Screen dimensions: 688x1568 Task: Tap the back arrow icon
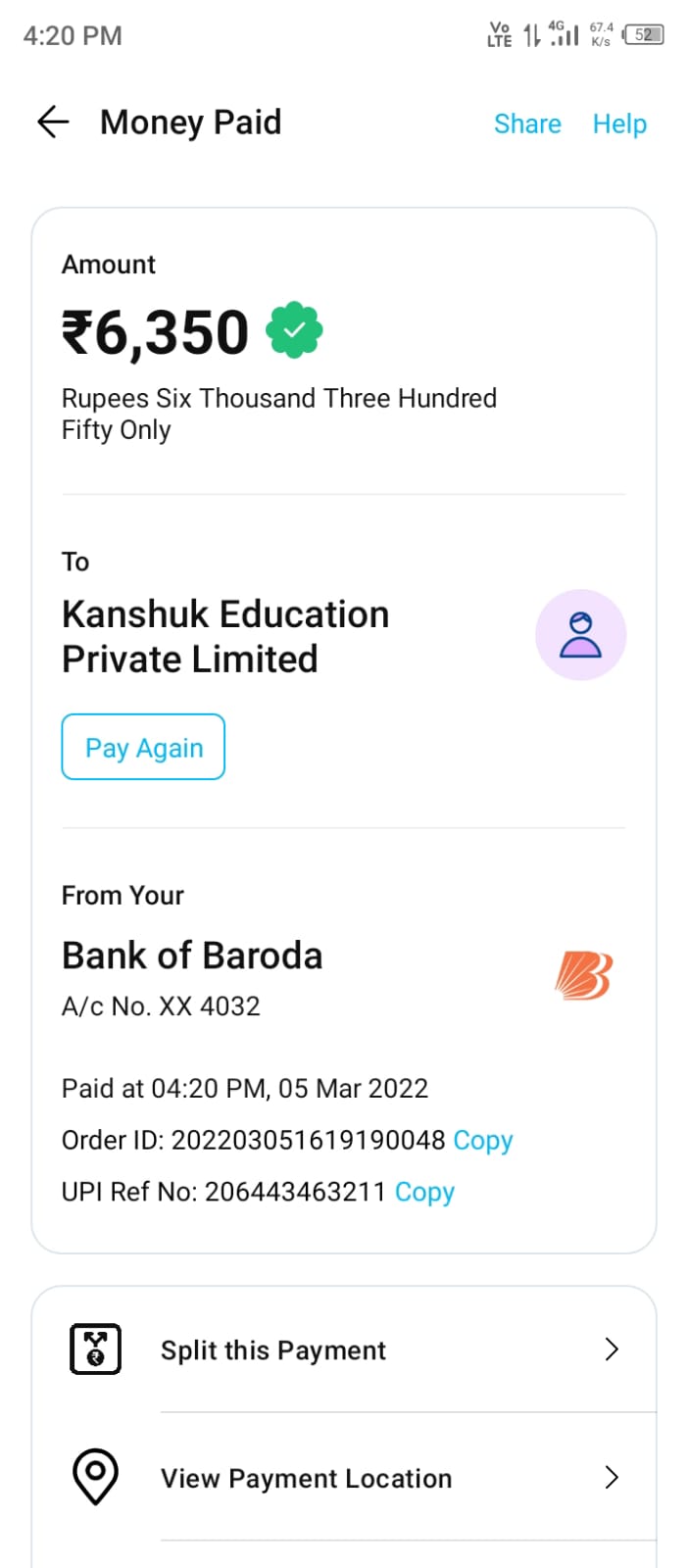tap(53, 122)
